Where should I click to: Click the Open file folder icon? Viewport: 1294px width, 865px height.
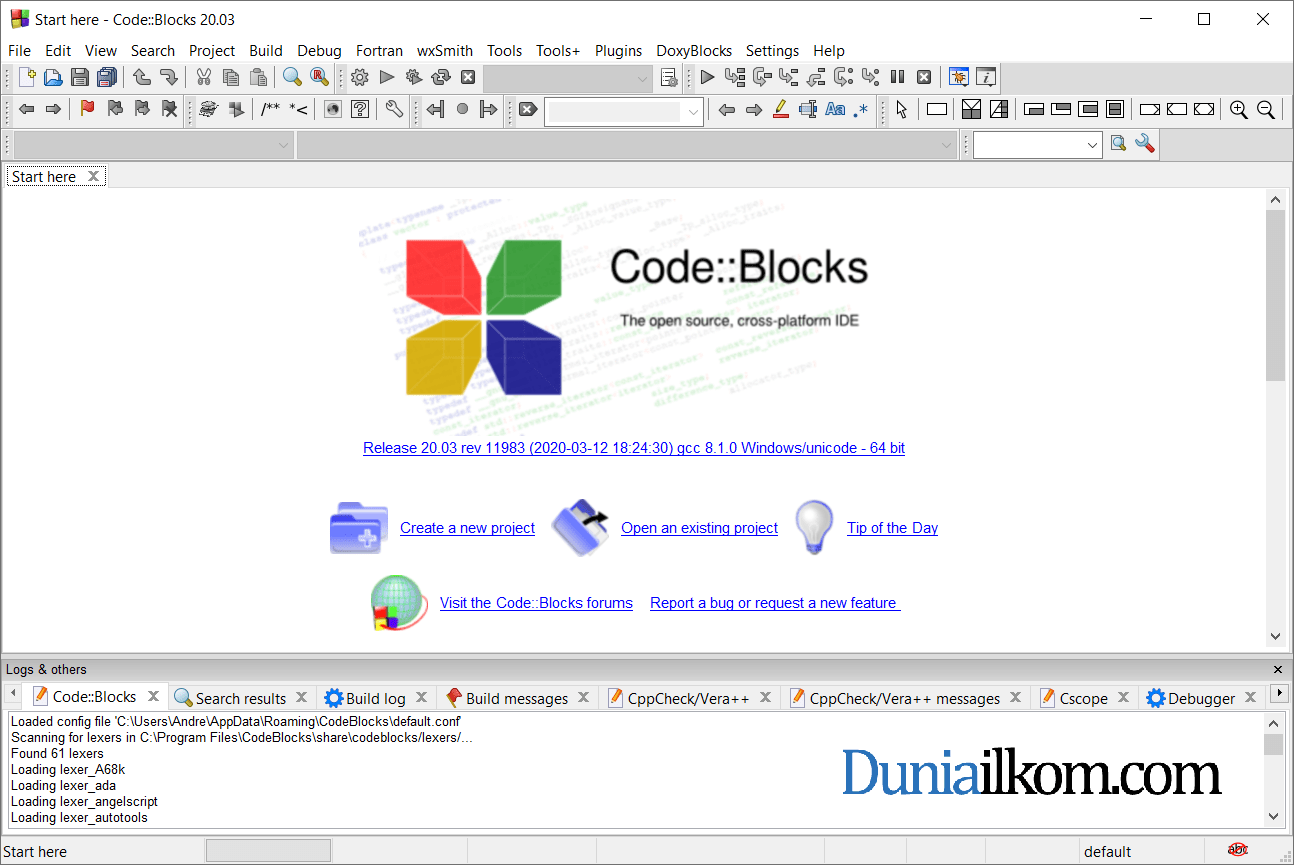(53, 77)
